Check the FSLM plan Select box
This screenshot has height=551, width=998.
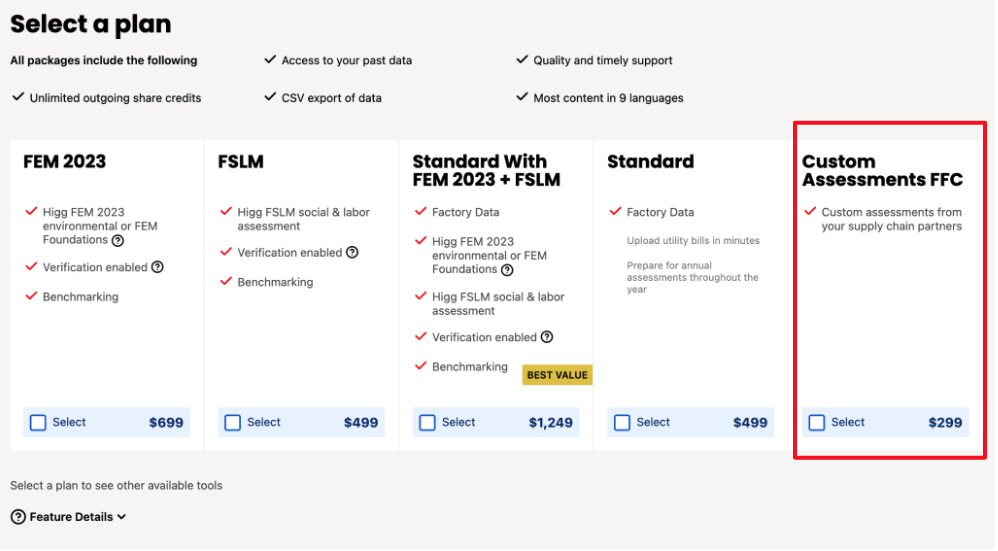(x=233, y=423)
